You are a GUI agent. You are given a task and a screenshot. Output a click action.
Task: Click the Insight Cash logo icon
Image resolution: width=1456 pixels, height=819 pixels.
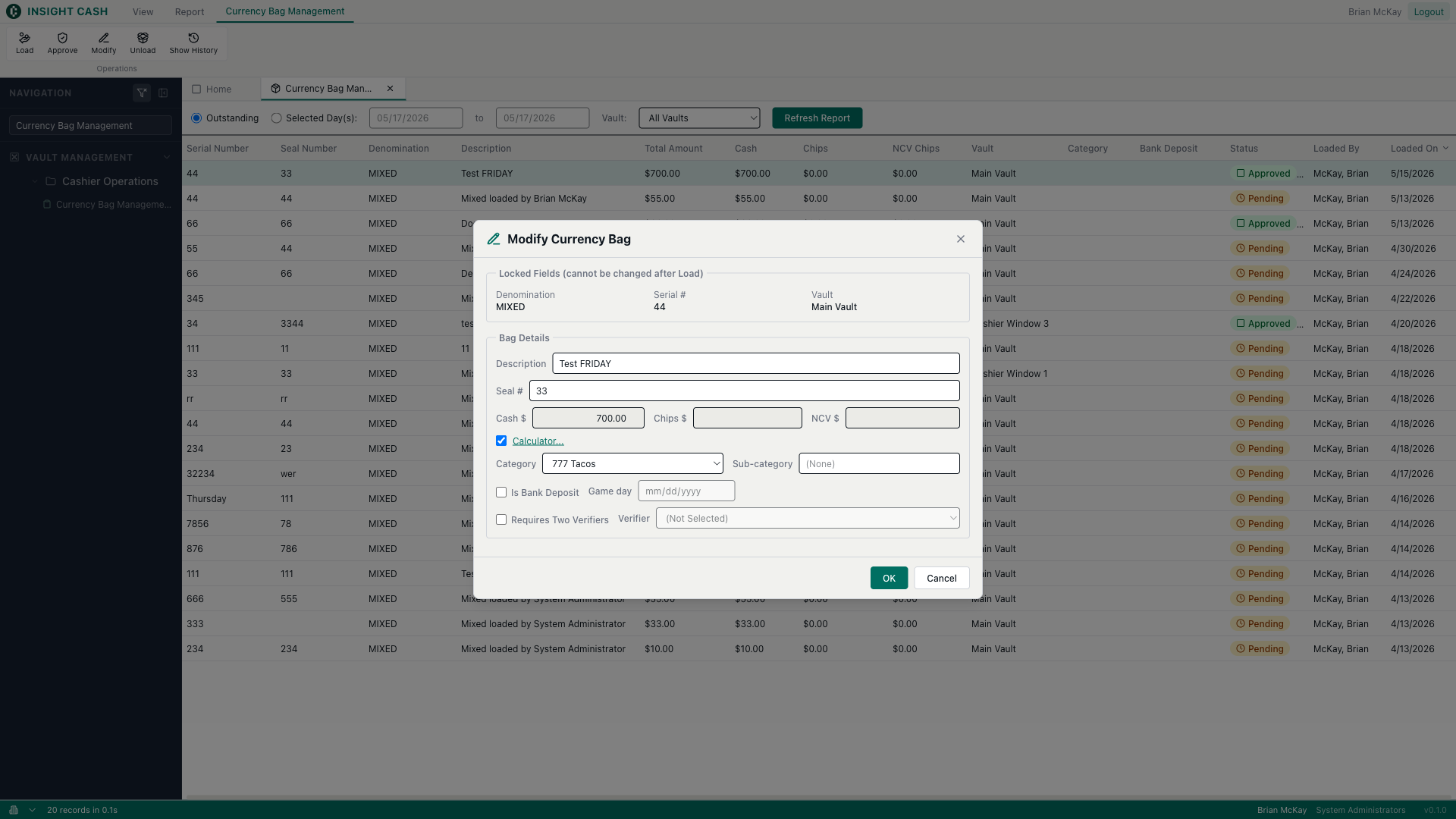point(14,11)
